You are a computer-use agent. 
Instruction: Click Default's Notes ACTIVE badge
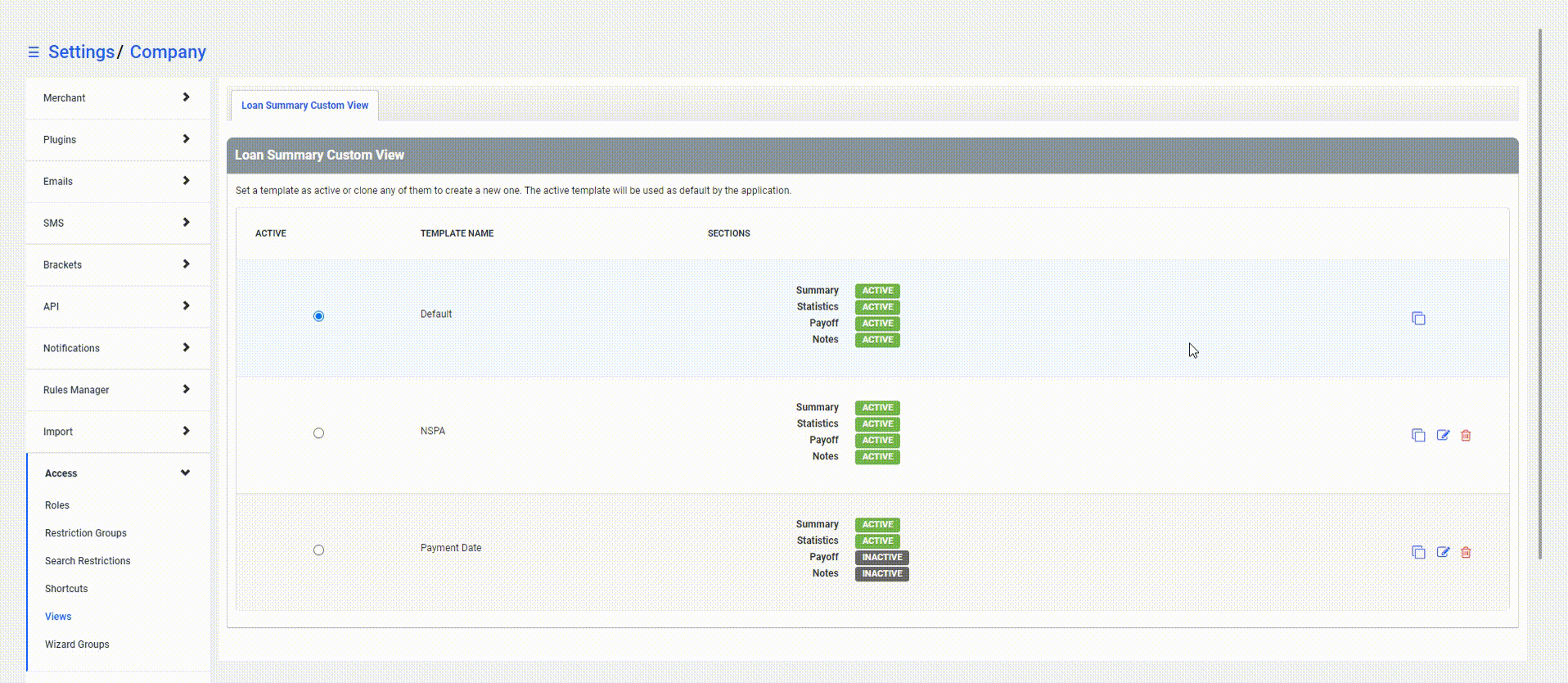(x=877, y=340)
